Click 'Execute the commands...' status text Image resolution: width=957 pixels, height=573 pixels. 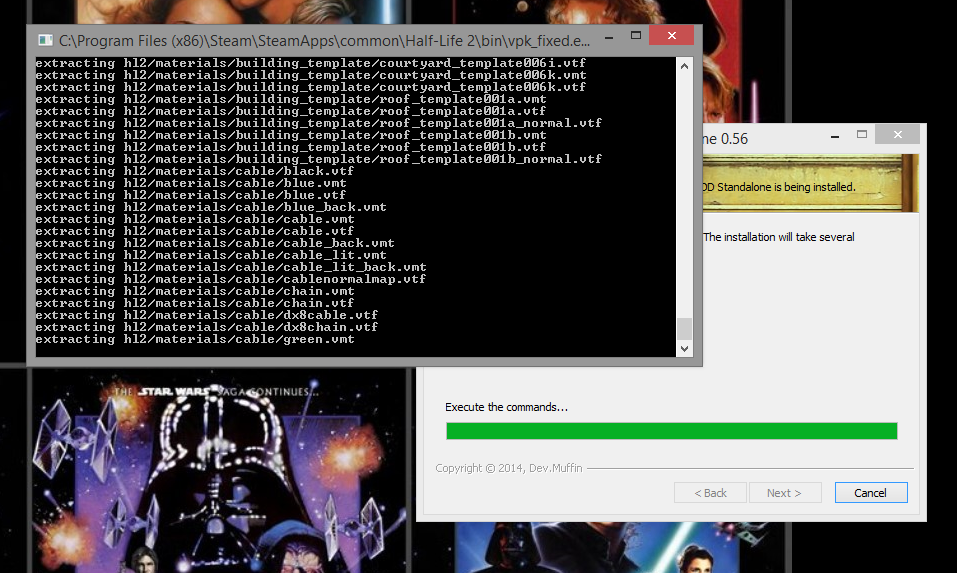click(x=507, y=407)
